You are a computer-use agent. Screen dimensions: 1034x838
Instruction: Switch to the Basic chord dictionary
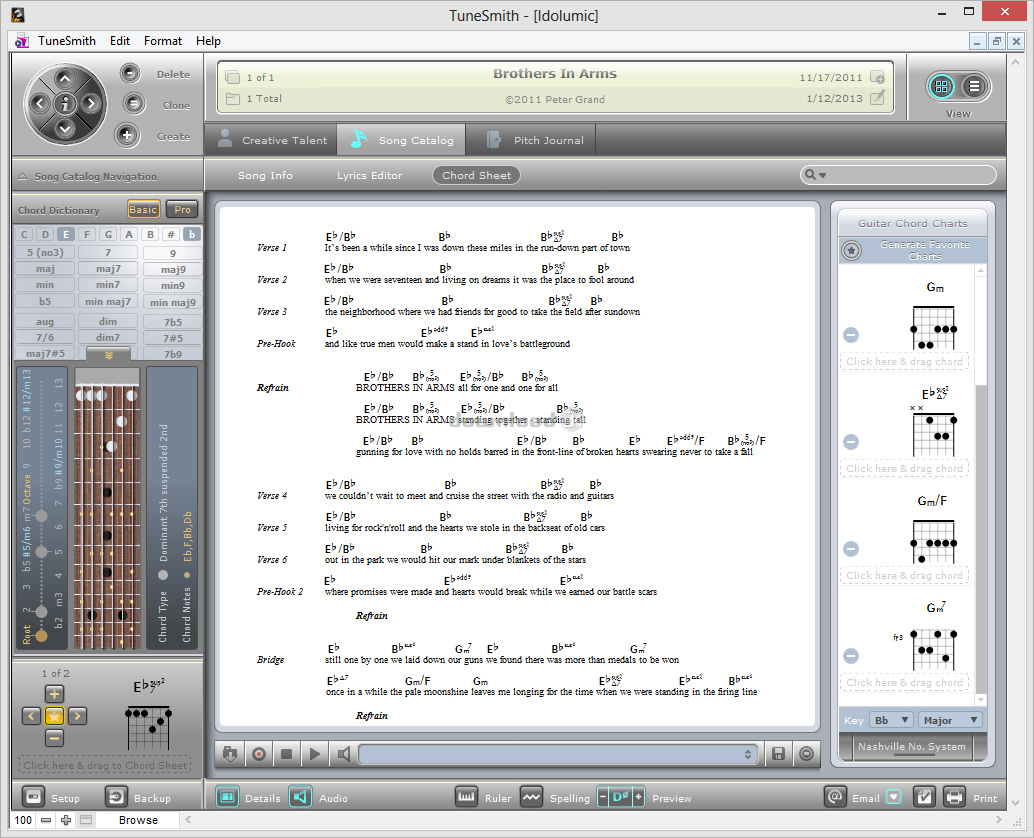click(143, 210)
